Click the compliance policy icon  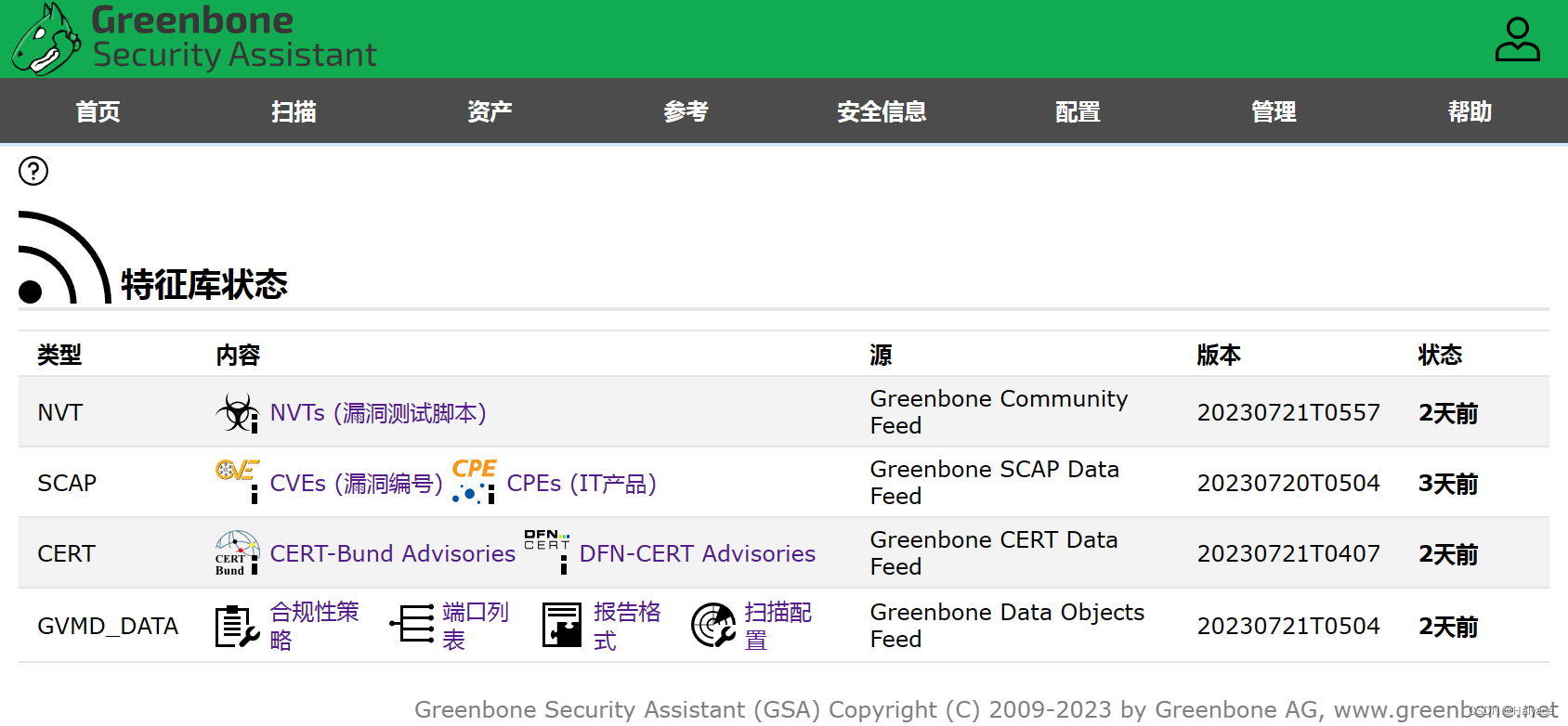[x=237, y=626]
